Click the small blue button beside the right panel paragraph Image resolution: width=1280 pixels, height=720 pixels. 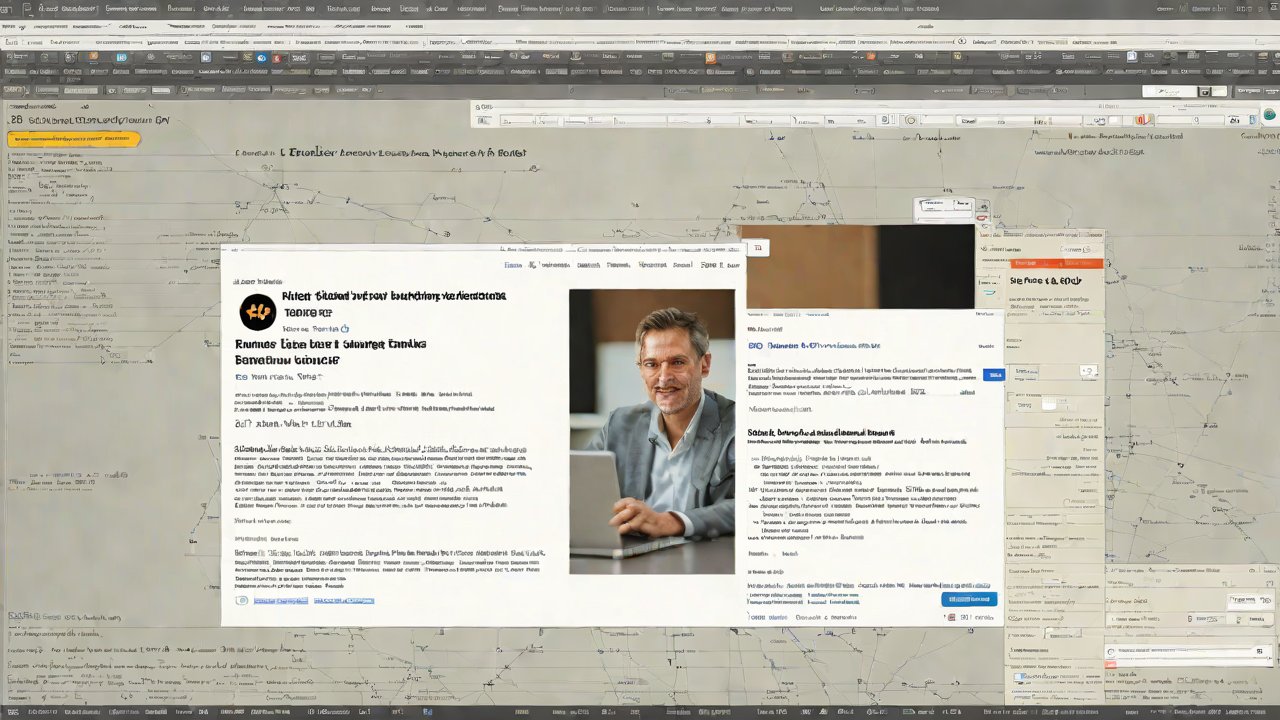coord(993,375)
